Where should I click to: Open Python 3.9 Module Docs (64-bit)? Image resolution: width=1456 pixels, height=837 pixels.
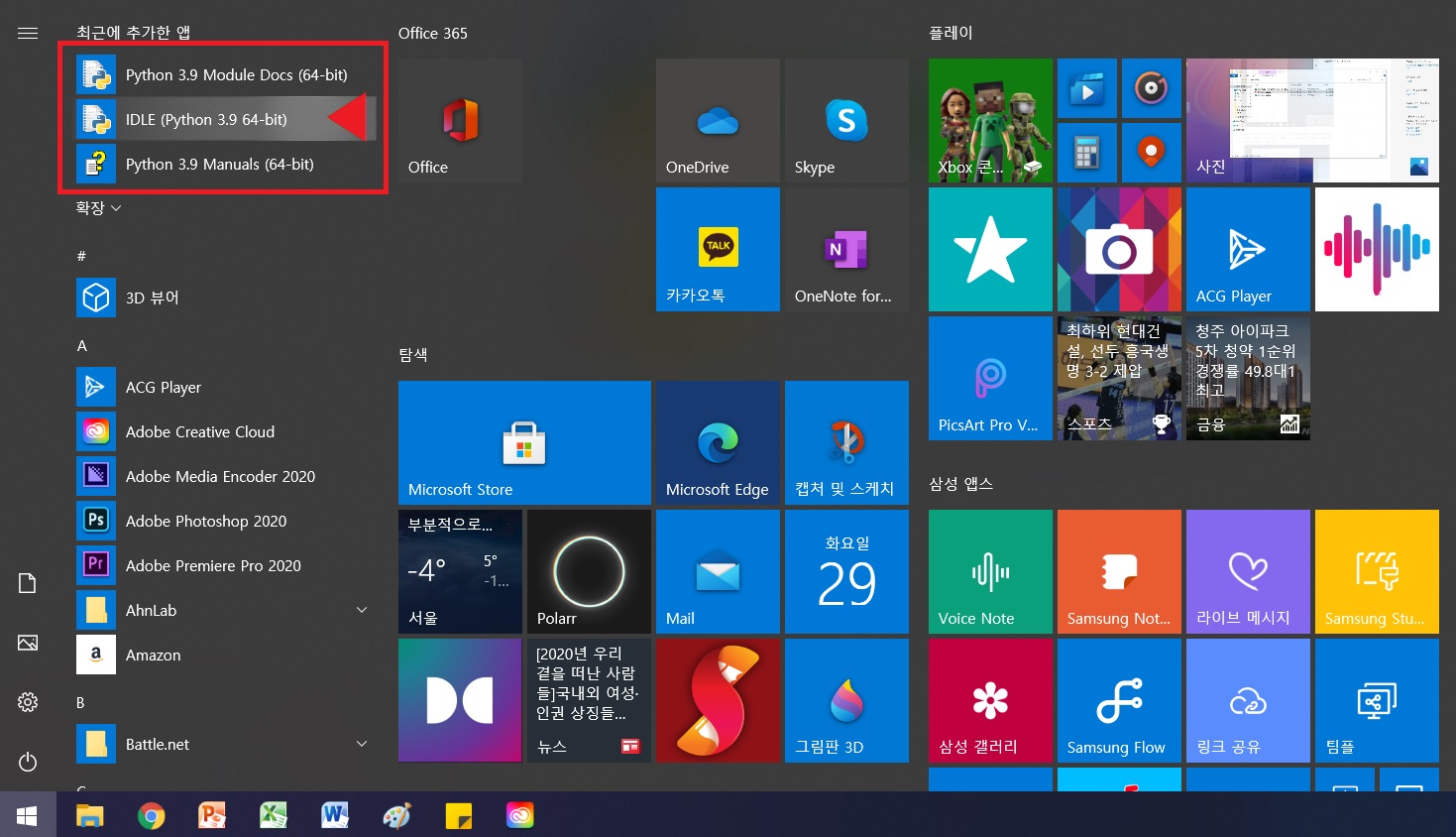[226, 74]
